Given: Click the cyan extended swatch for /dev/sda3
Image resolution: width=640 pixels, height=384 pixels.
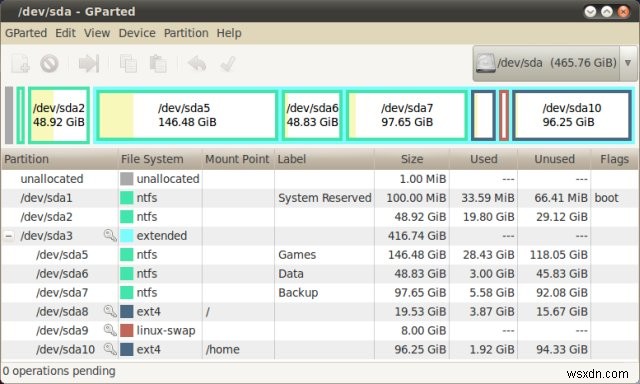Looking at the screenshot, I should point(127,236).
